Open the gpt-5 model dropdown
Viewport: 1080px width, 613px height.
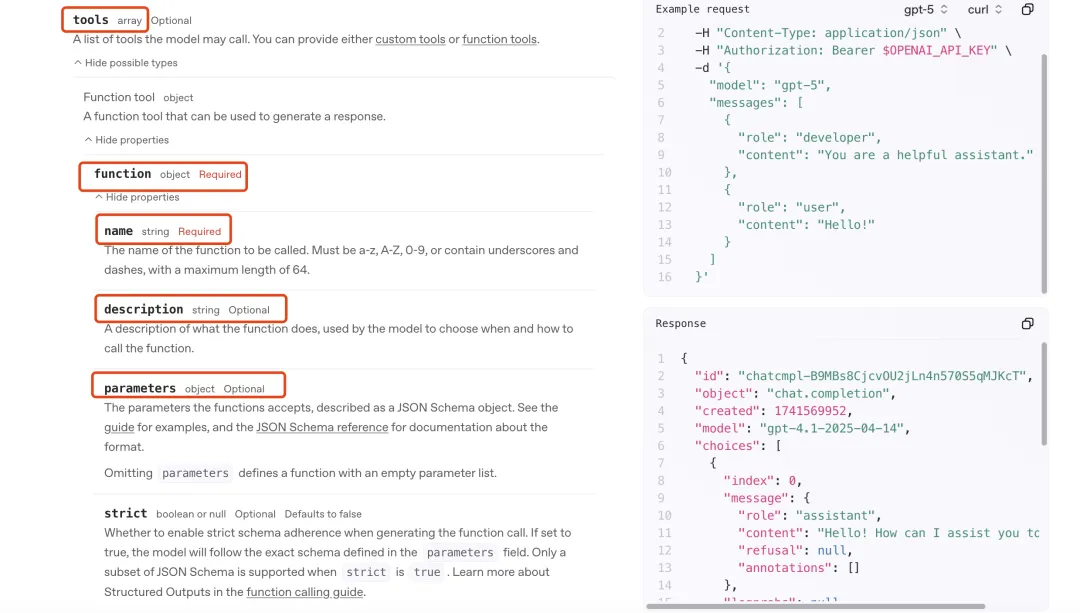925,10
